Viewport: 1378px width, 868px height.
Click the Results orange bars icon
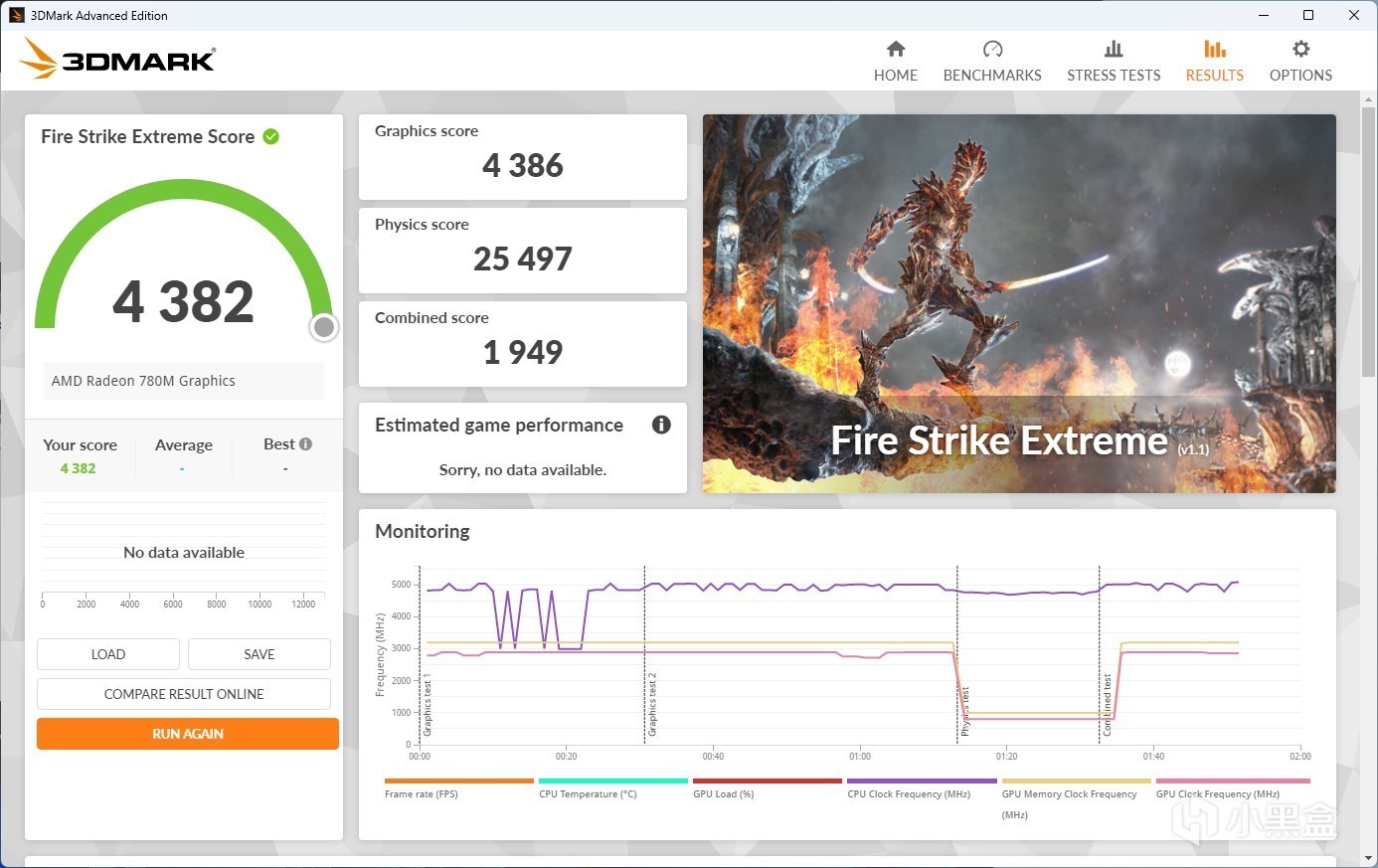tap(1214, 49)
